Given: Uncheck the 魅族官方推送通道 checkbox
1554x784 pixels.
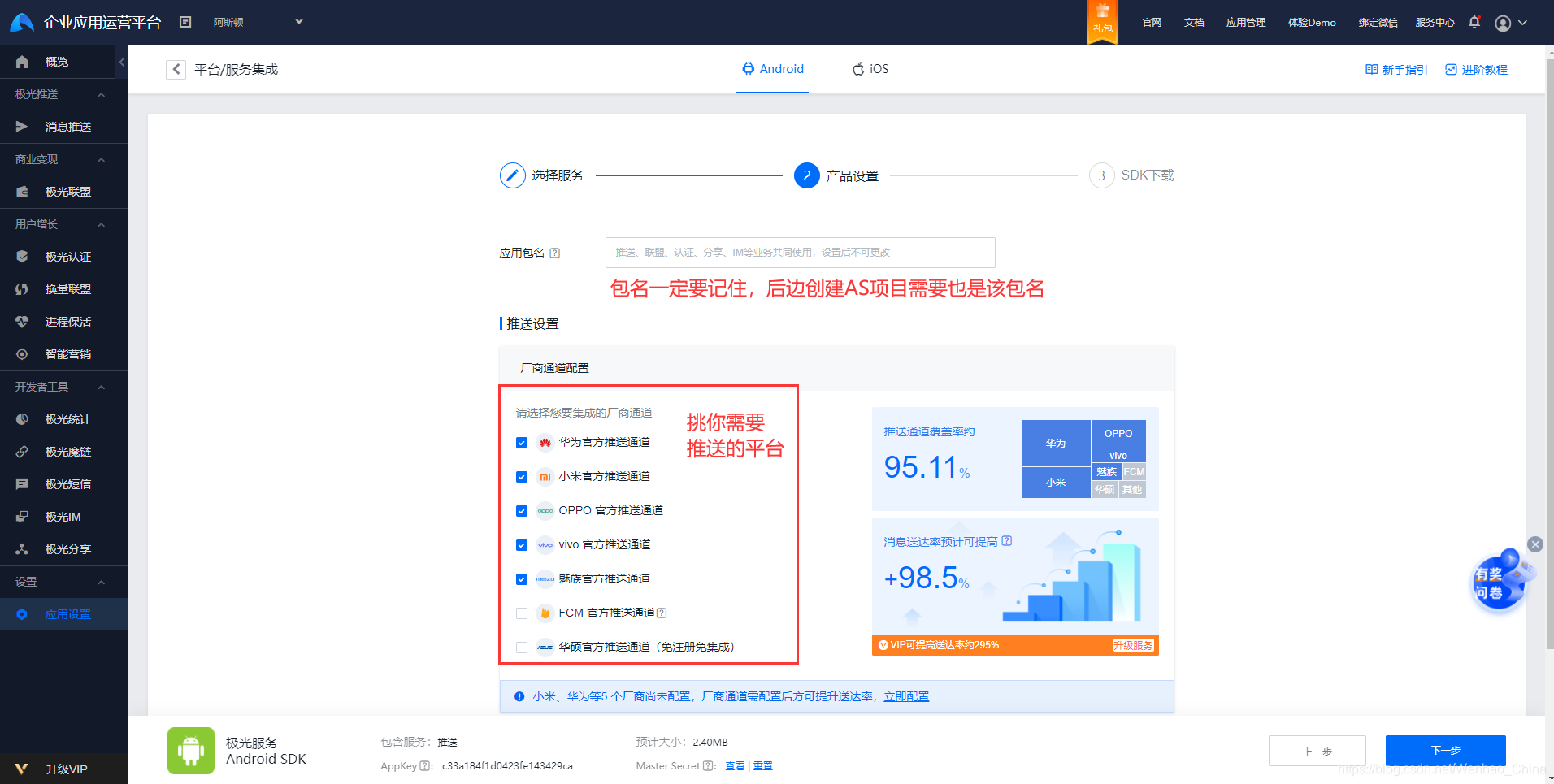Looking at the screenshot, I should (522, 579).
